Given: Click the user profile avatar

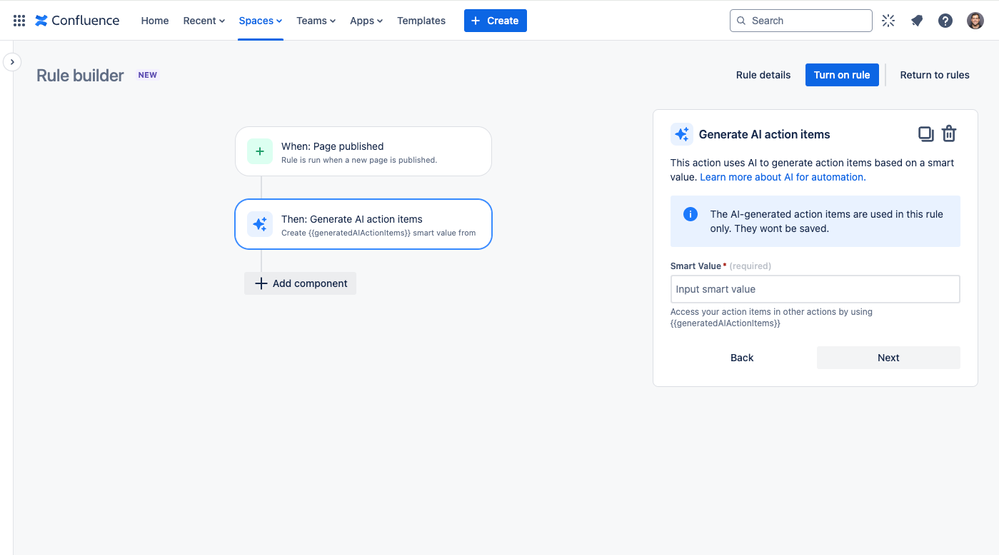Looking at the screenshot, I should coord(975,20).
